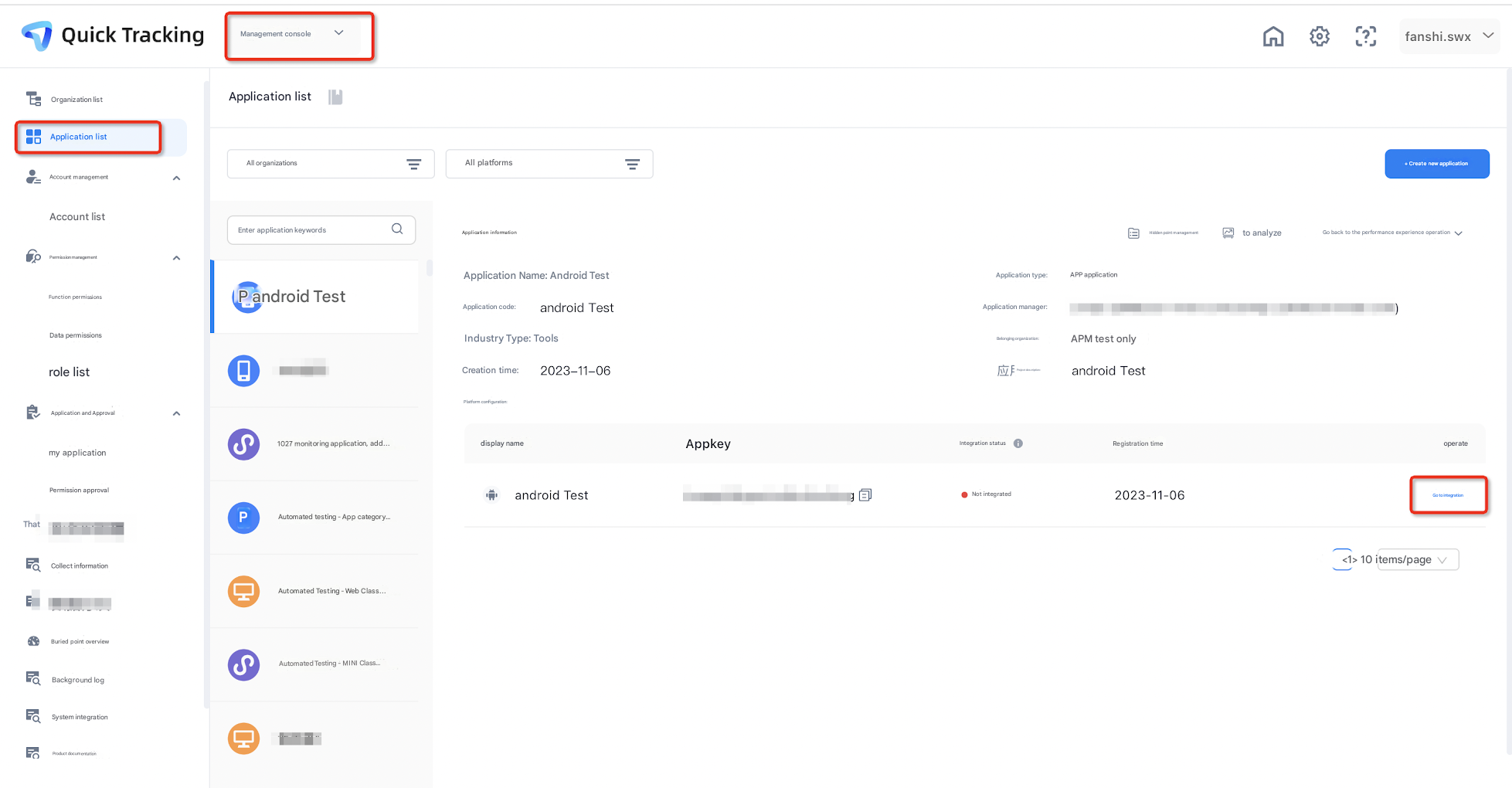Screen dimensions: 1512x788
Task: Click the Application list grid icon
Action: [x=33, y=137]
